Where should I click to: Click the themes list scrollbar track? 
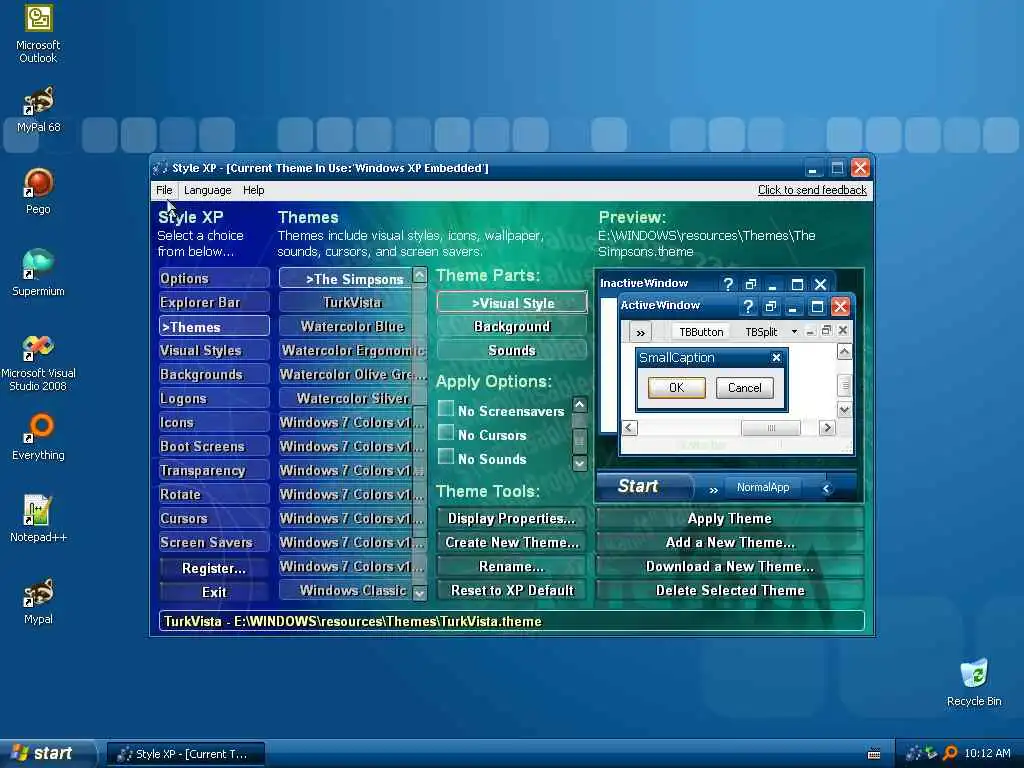[419, 434]
